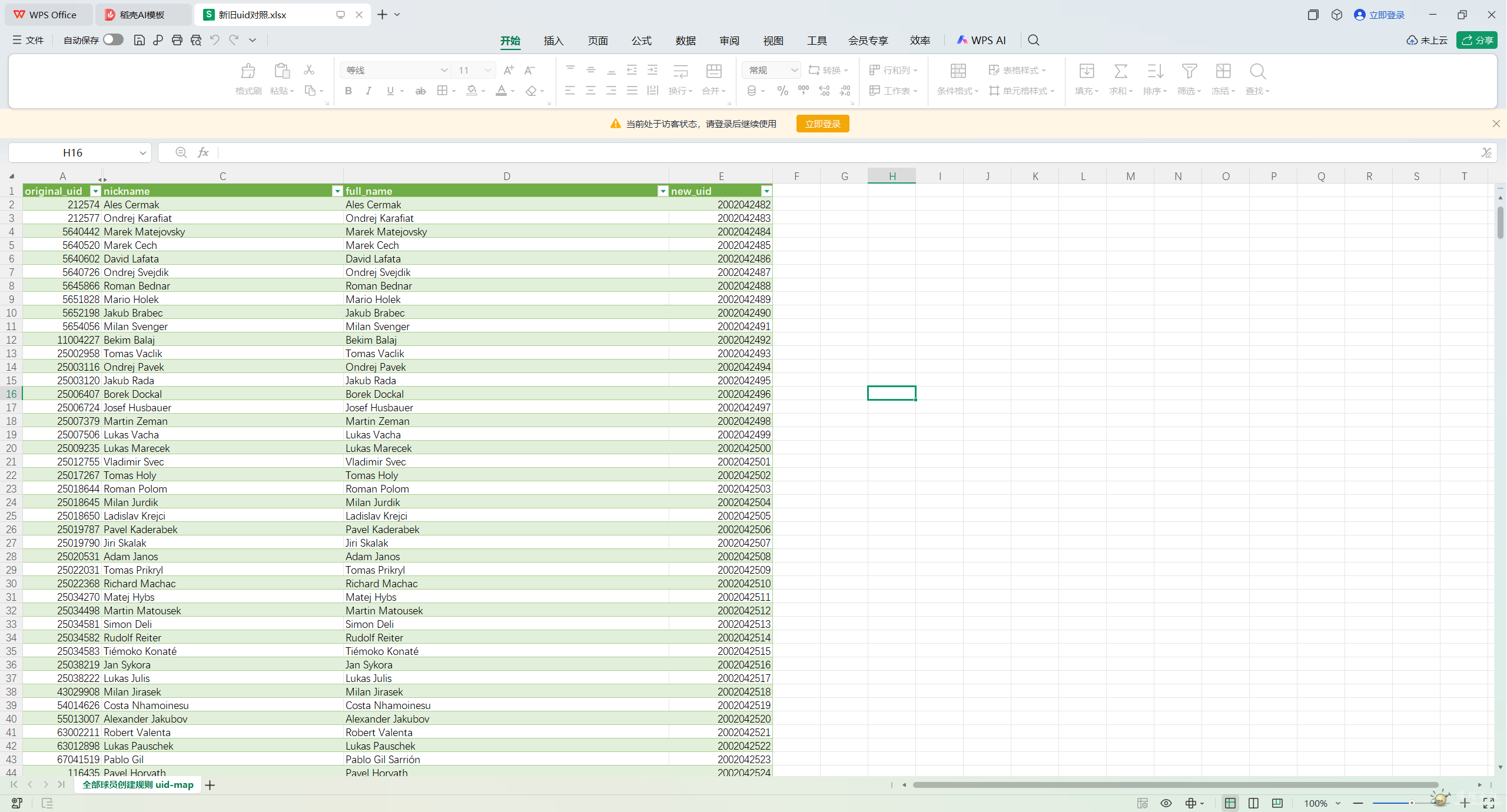Click the Print icon in quick toolbar
This screenshot has width=1507, height=812.
(177, 40)
